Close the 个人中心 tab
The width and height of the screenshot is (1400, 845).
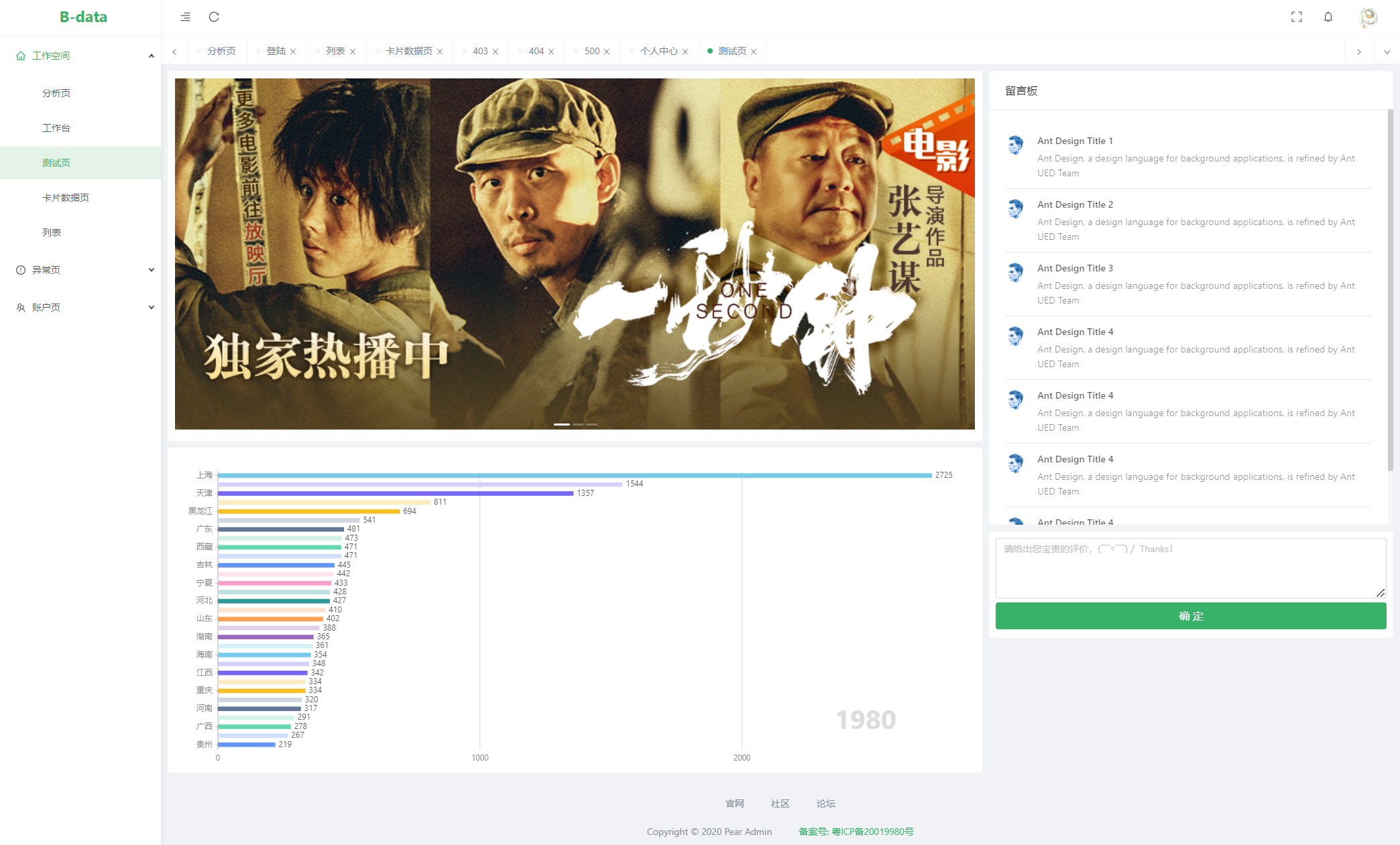tap(685, 52)
